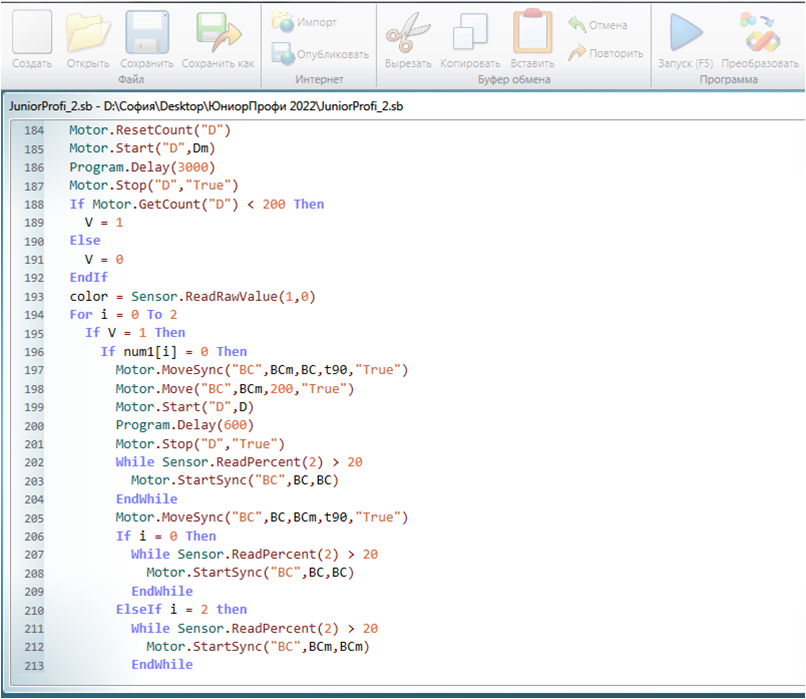Click Motor.Stop("D","True") on line 187
806x699 pixels.
[154, 186]
